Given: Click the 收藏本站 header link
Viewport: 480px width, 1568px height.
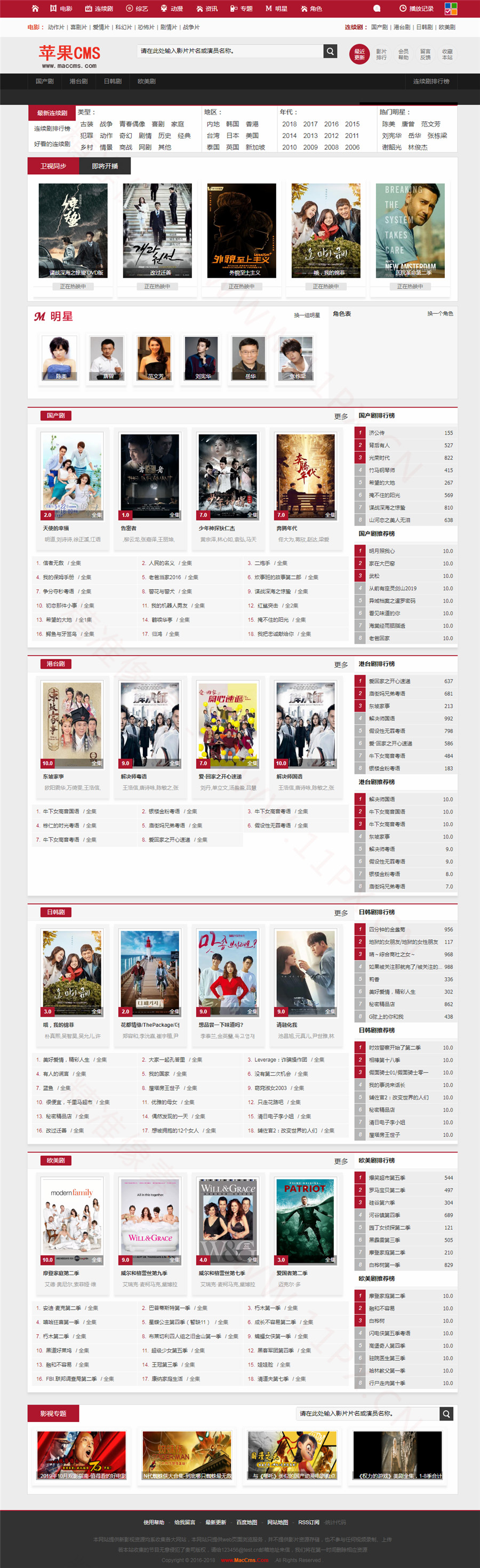Looking at the screenshot, I should pyautogui.click(x=447, y=54).
